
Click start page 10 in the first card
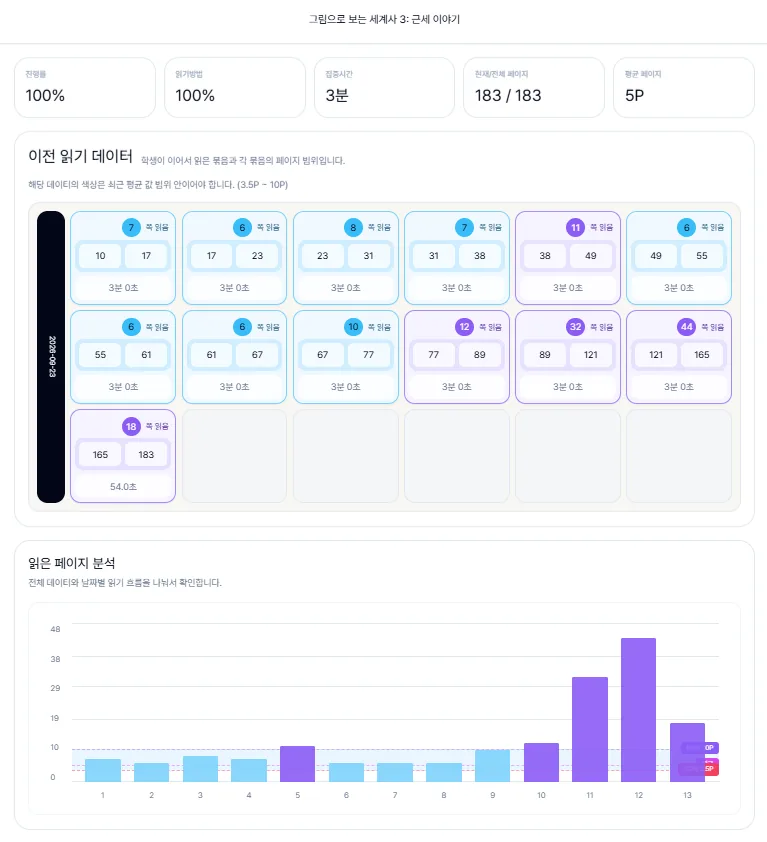pyautogui.click(x=100, y=256)
